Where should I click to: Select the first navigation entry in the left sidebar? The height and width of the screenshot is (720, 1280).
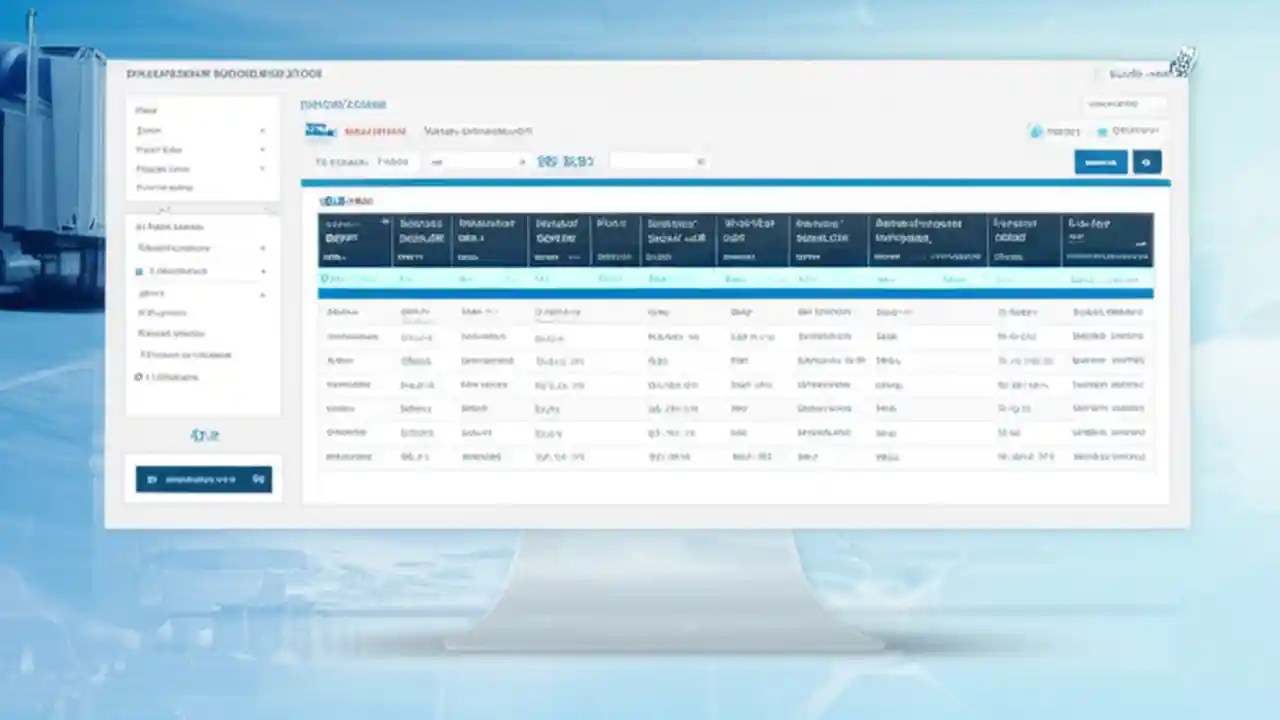(147, 110)
